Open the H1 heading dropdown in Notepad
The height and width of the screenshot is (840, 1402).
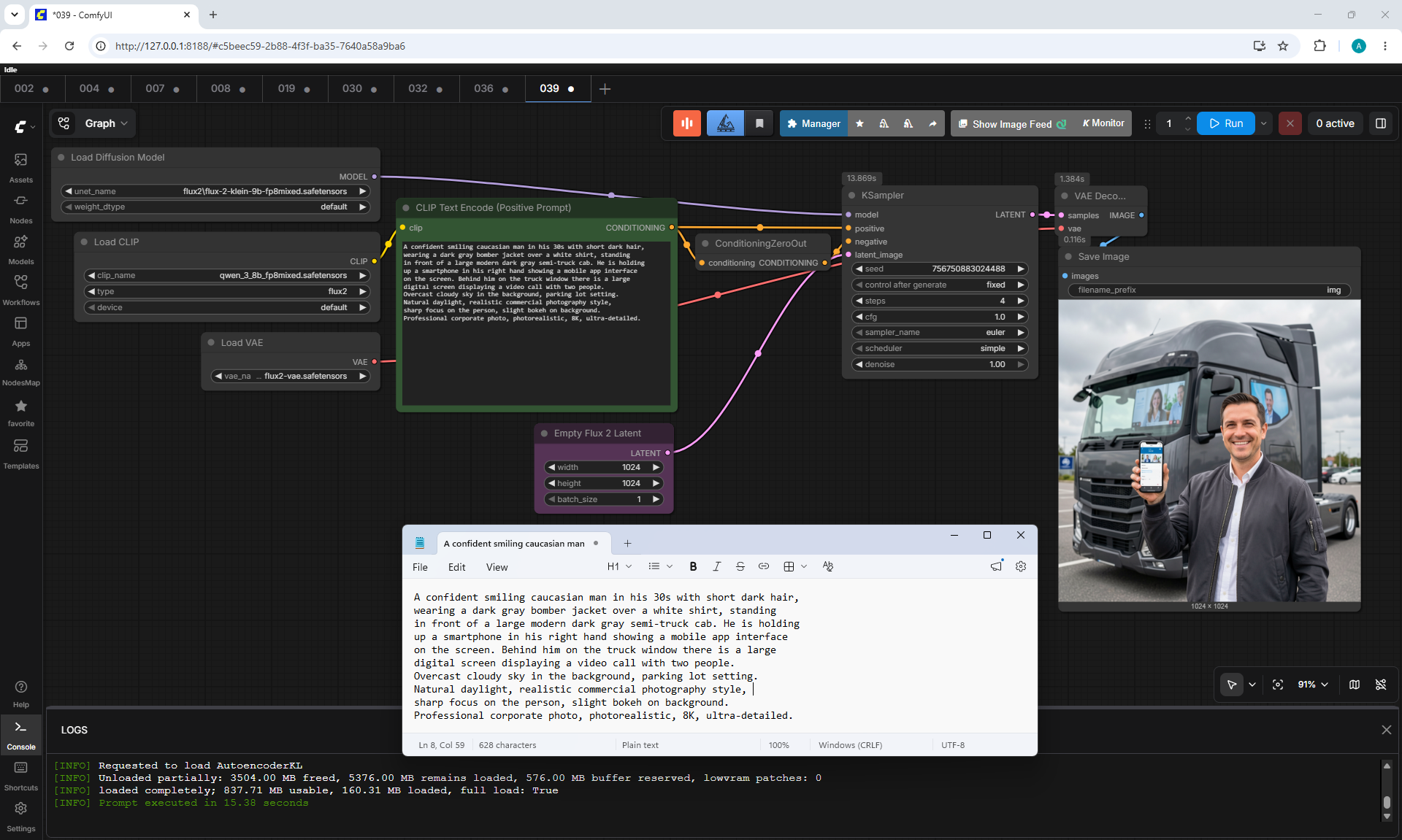[x=619, y=566]
